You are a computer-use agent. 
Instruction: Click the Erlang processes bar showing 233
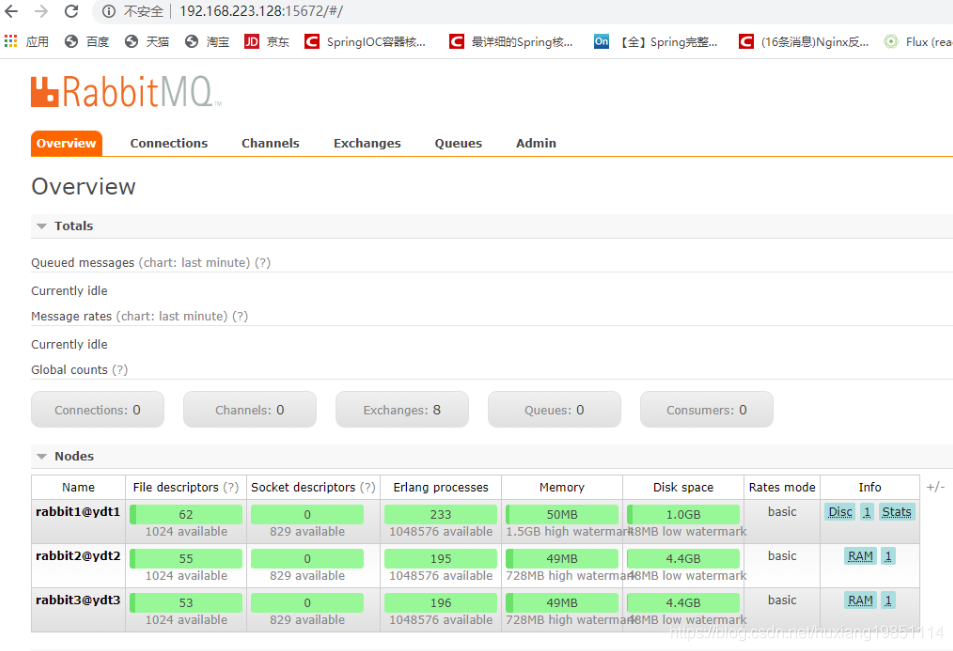tap(441, 514)
